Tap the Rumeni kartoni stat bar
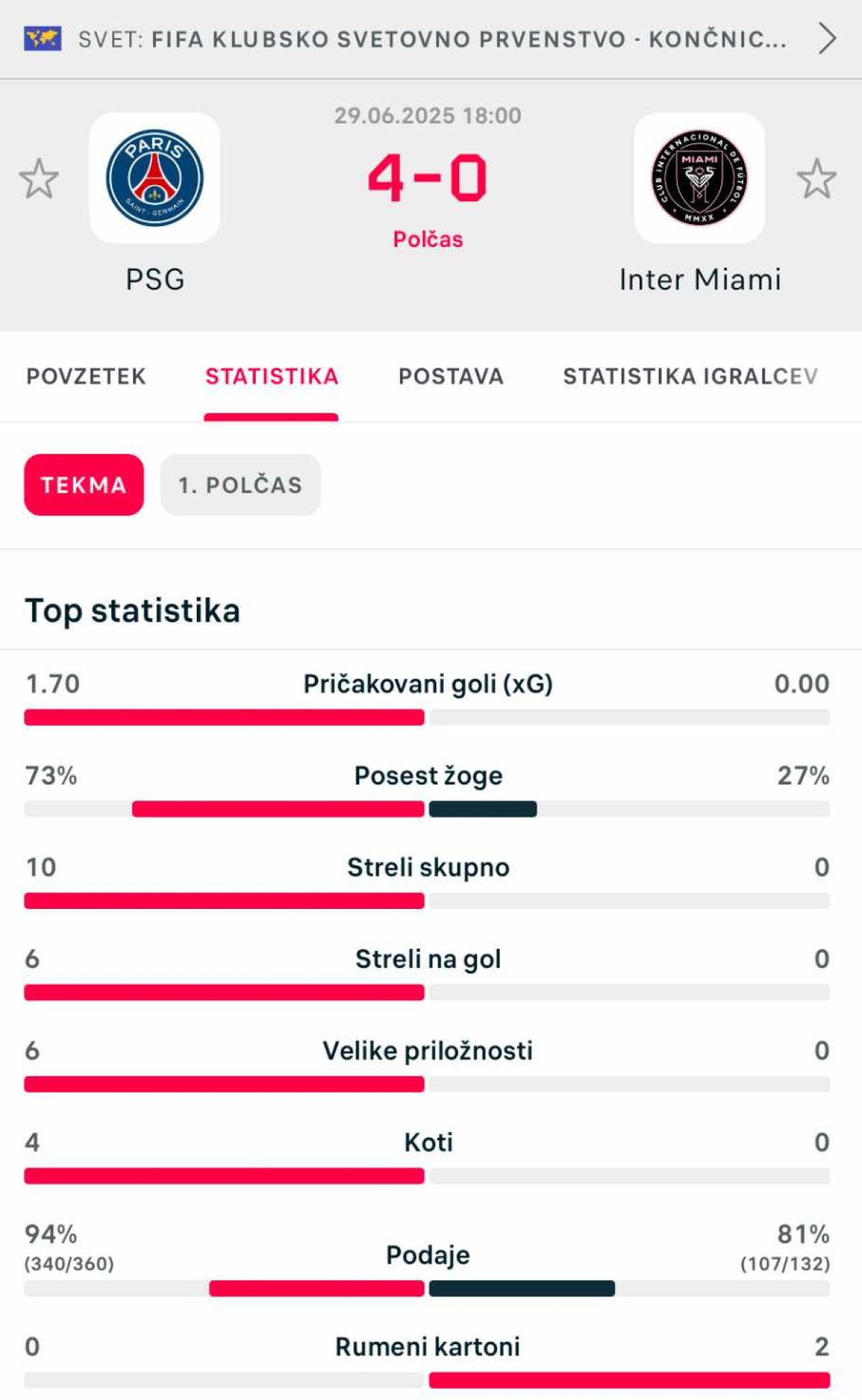This screenshot has height=1400, width=862. point(427,1380)
